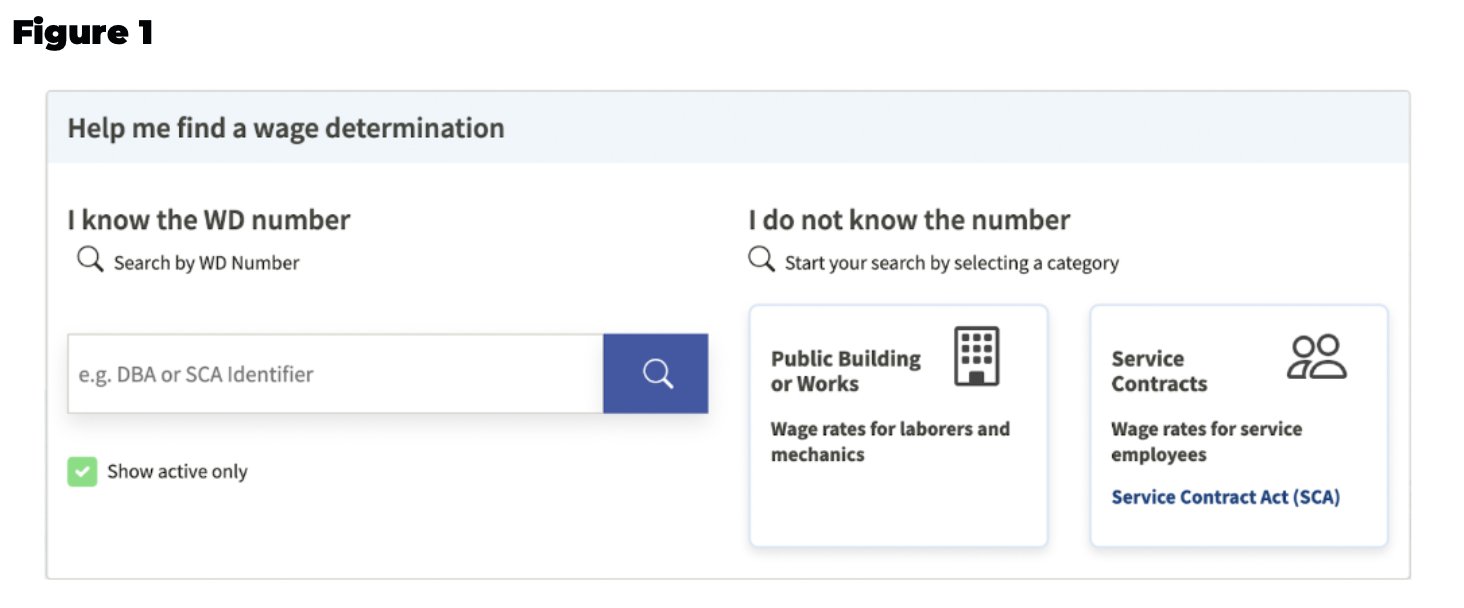Screen dimensions: 1464x608
Task: Select the Service Contracts card title
Action: pyautogui.click(x=1159, y=371)
